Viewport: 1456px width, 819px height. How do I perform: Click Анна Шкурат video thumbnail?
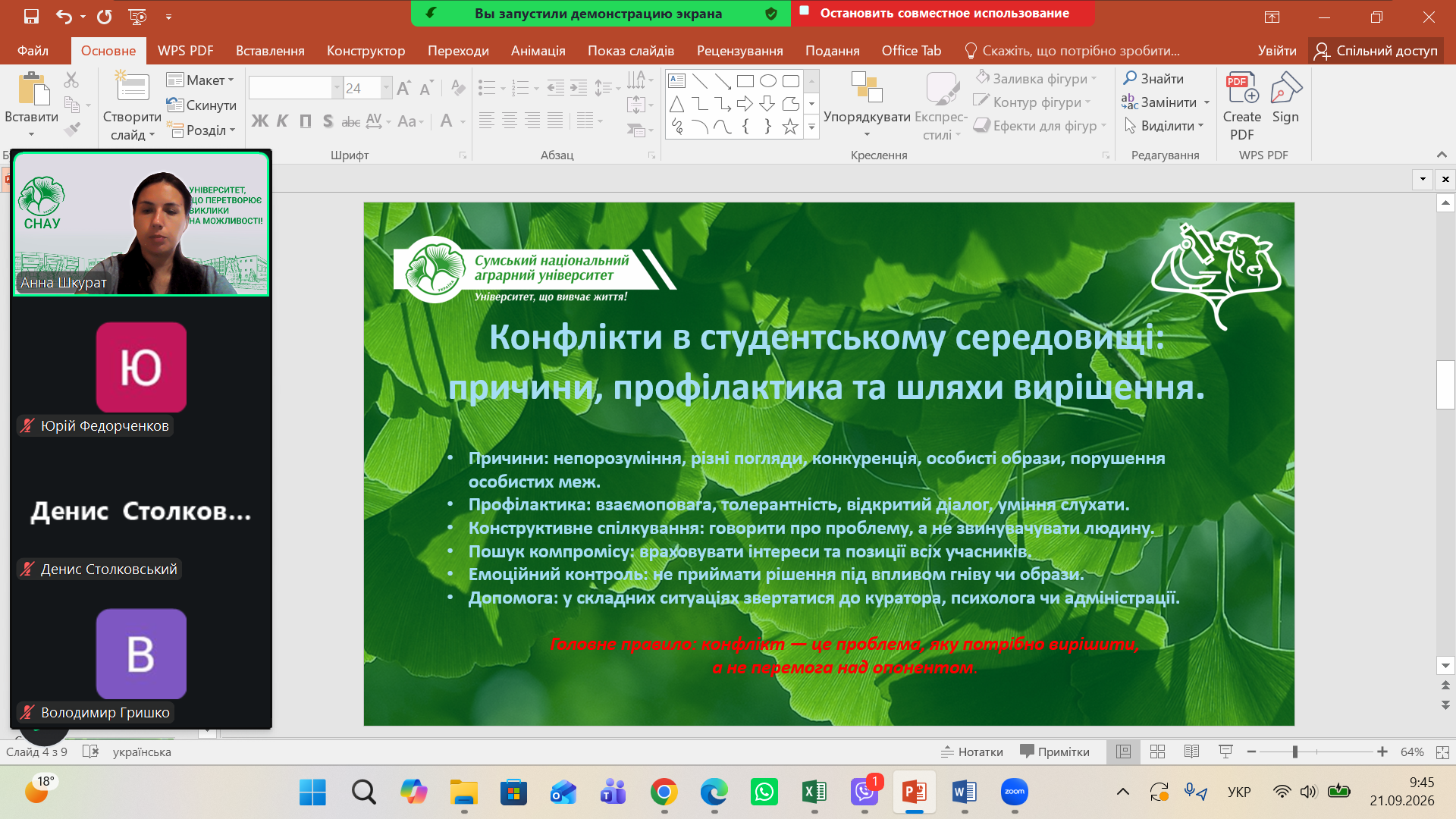tap(141, 224)
